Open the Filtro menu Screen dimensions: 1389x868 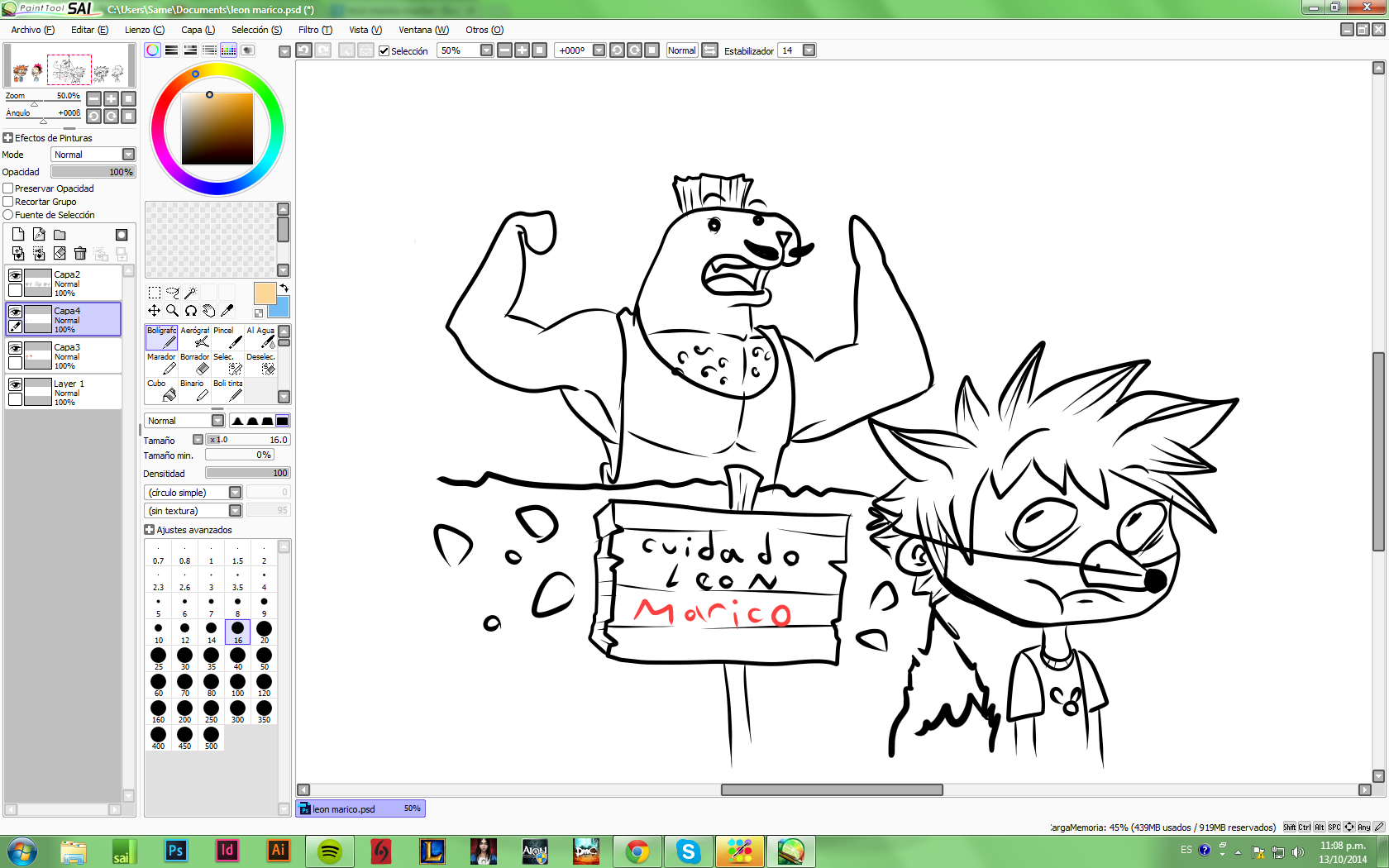[x=314, y=30]
